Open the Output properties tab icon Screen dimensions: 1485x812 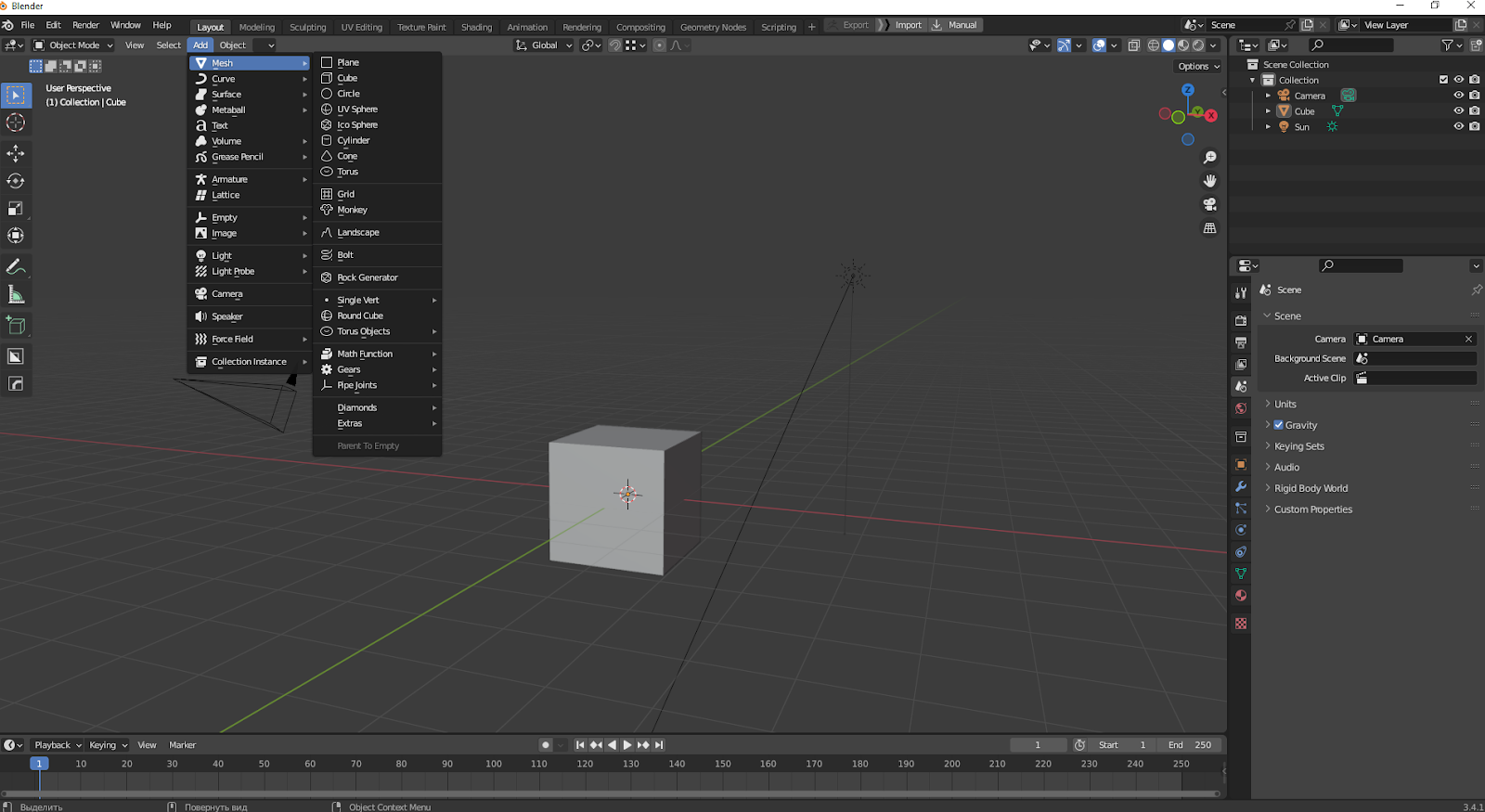pyautogui.click(x=1241, y=342)
